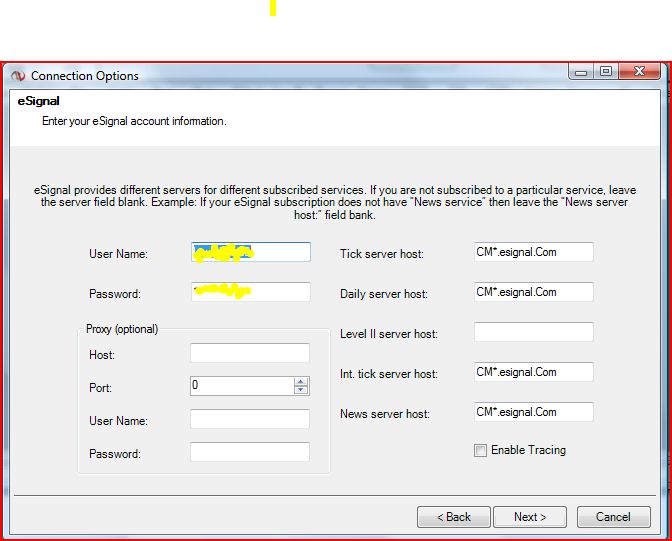Click the Proxy User Name field
The image size is (672, 541).
coord(250,419)
